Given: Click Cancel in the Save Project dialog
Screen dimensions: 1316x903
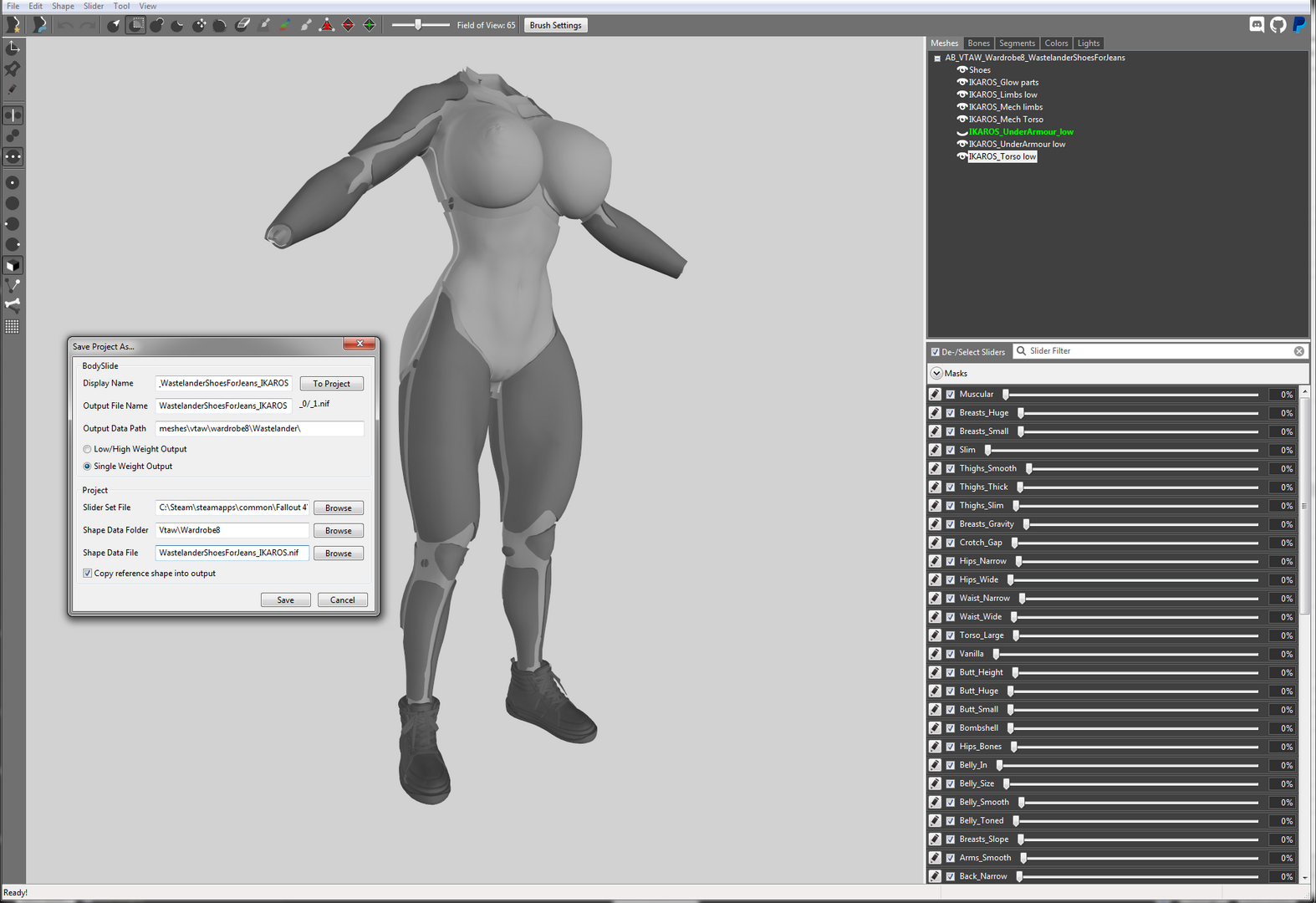Looking at the screenshot, I should click(342, 600).
